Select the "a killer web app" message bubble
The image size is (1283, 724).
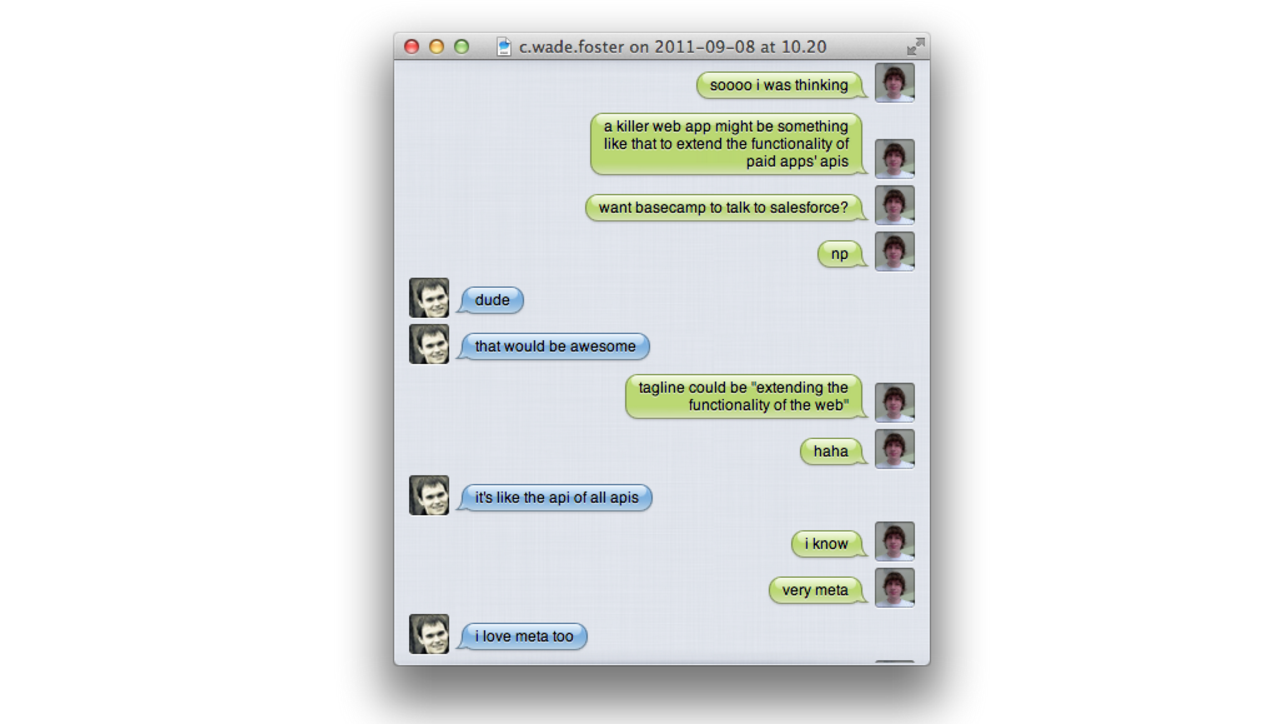point(728,144)
